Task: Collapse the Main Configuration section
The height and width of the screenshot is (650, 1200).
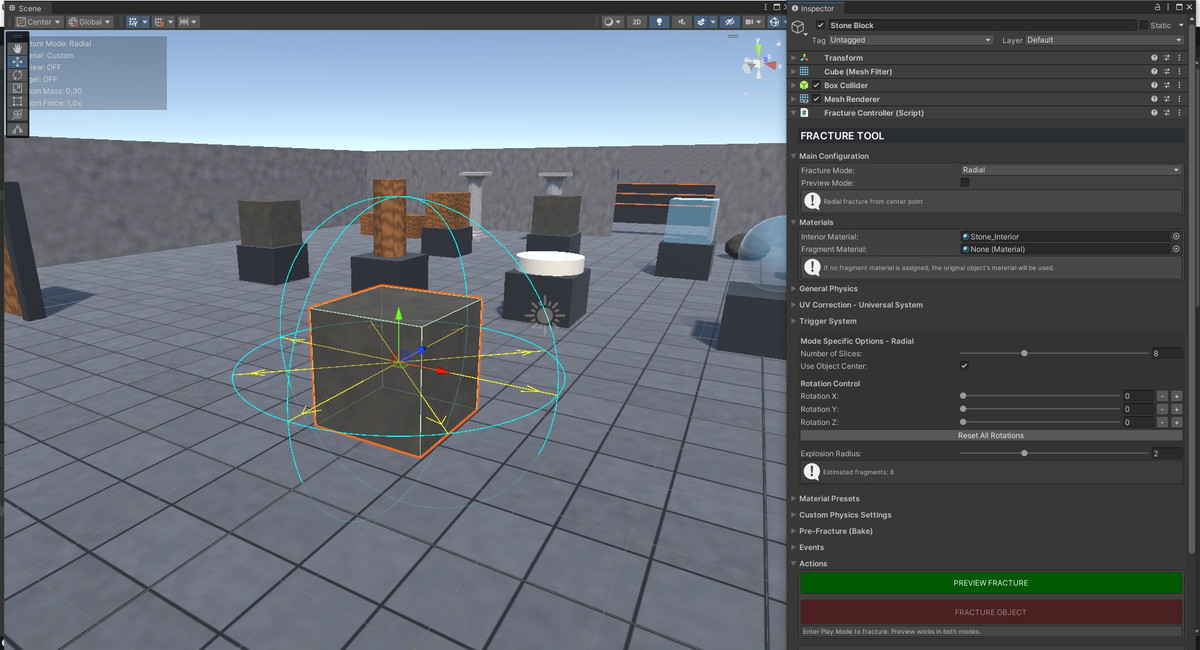Action: (x=794, y=156)
